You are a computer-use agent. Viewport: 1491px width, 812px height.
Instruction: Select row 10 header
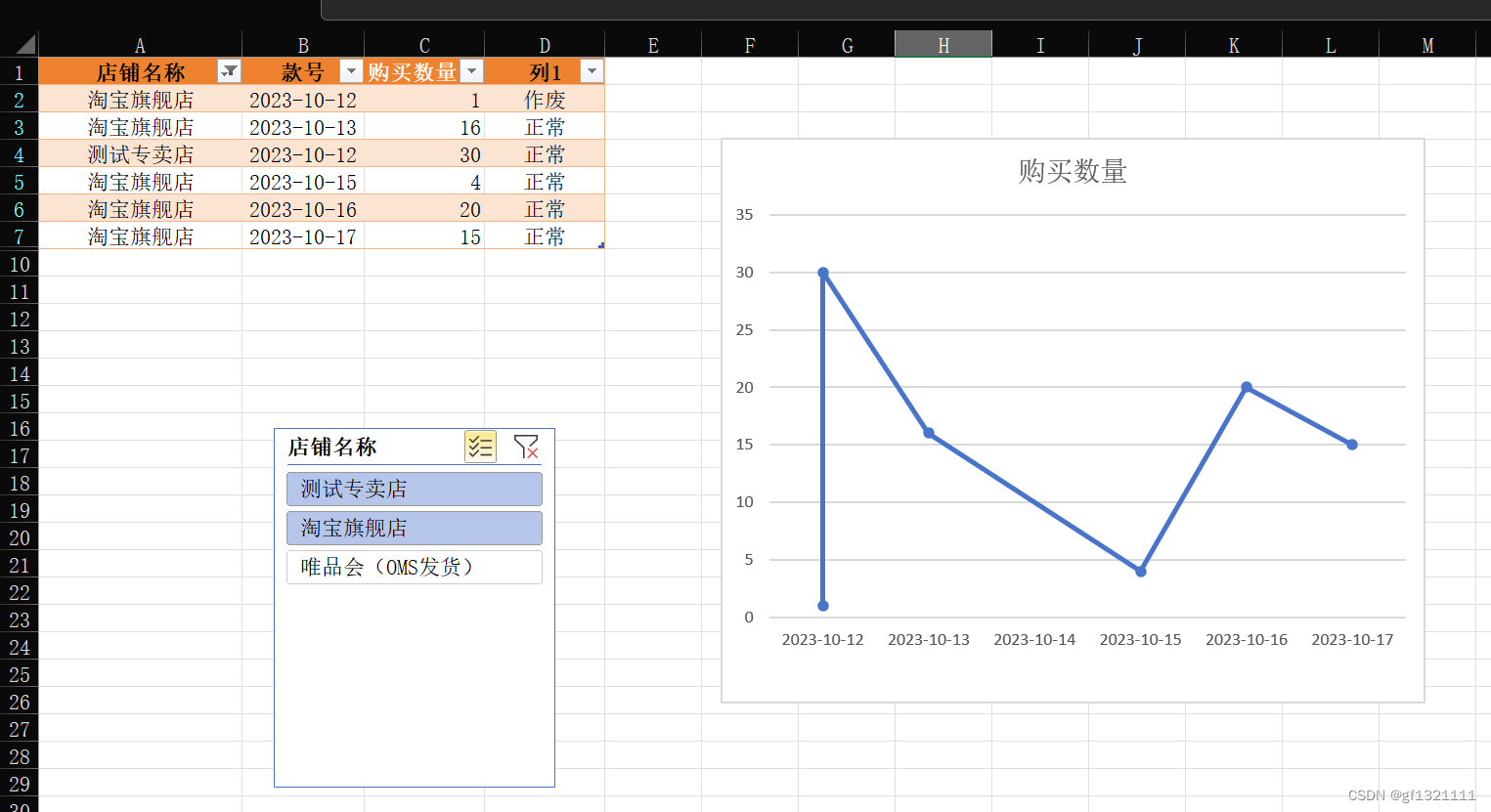point(19,264)
